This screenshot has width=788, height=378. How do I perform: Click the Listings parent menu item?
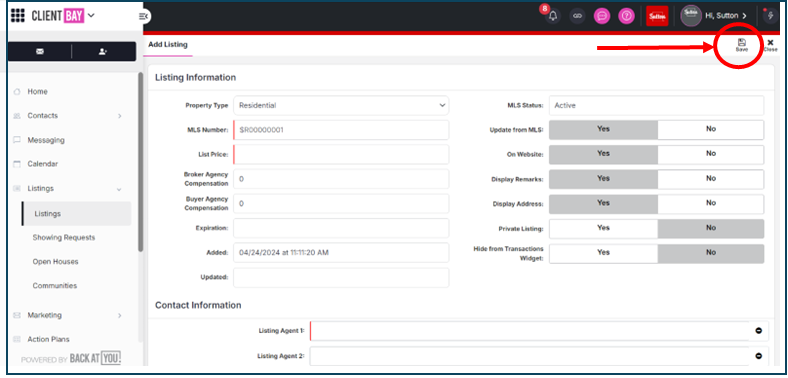41,188
